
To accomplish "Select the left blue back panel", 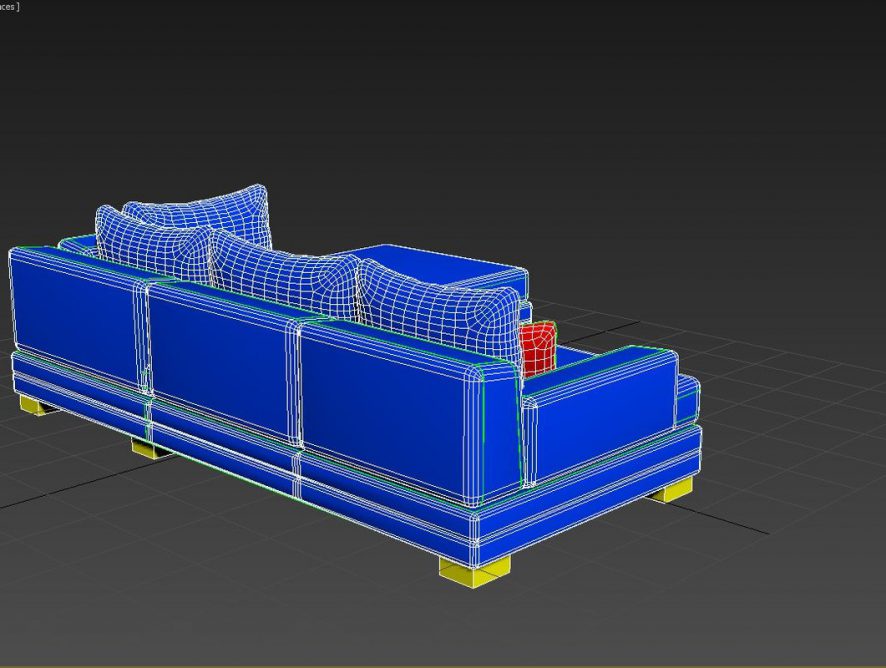I will (x=75, y=315).
